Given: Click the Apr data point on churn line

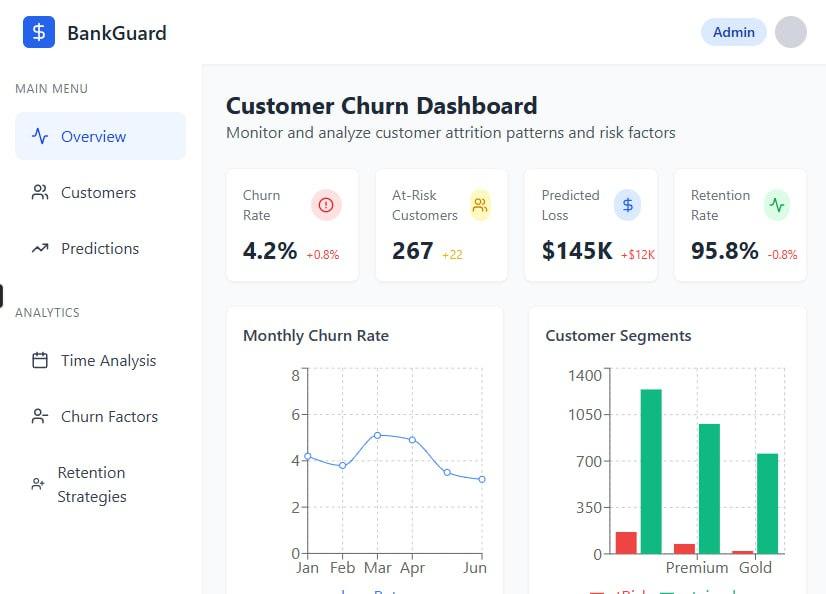Looking at the screenshot, I should point(412,440).
